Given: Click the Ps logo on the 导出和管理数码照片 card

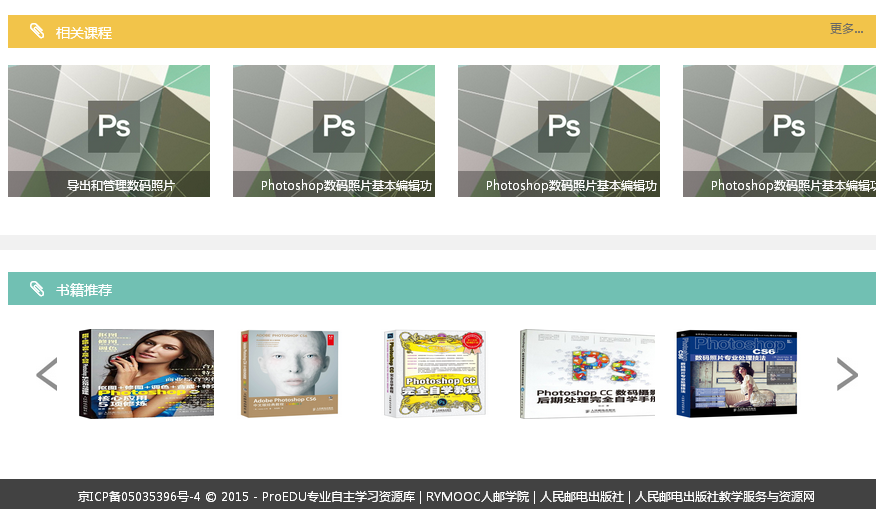Looking at the screenshot, I should [x=114, y=126].
